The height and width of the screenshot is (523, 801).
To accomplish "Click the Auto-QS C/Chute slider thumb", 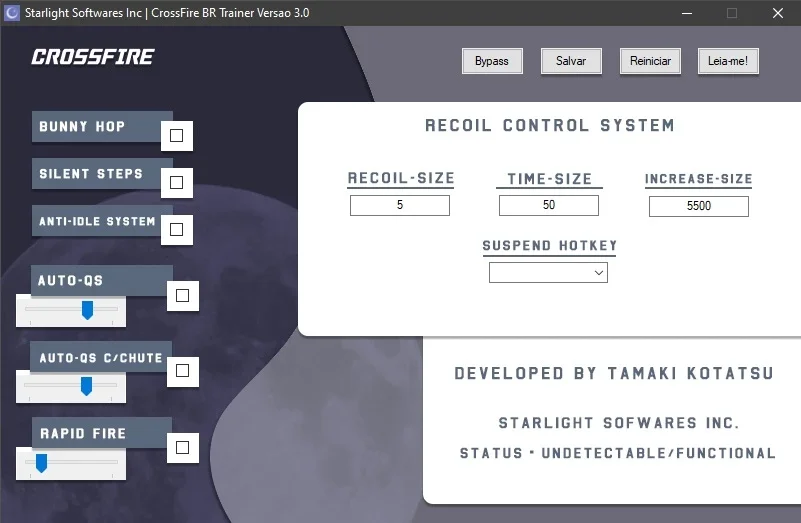I will pos(86,386).
